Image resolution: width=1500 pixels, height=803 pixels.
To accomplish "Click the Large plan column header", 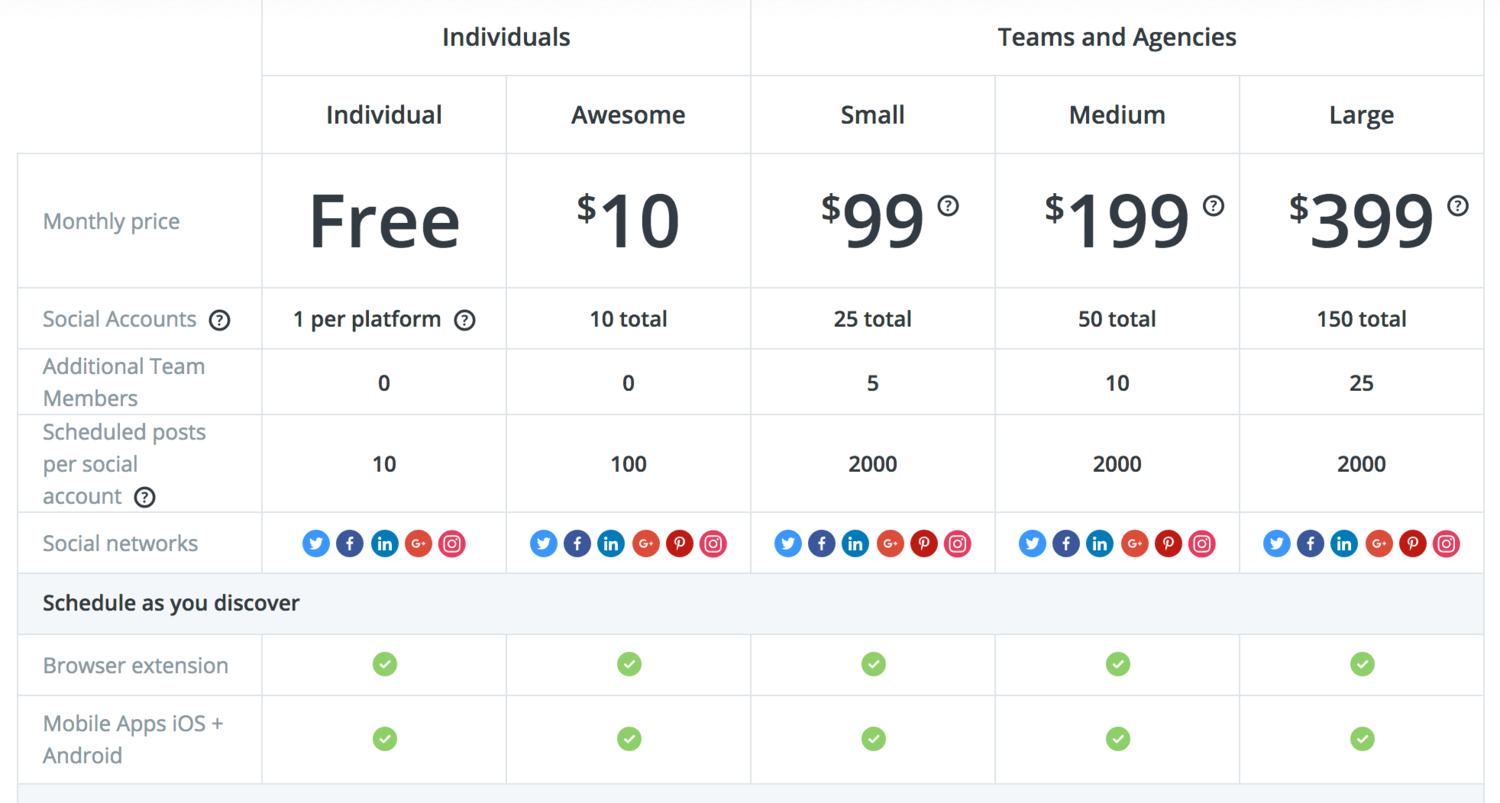I will [1362, 115].
